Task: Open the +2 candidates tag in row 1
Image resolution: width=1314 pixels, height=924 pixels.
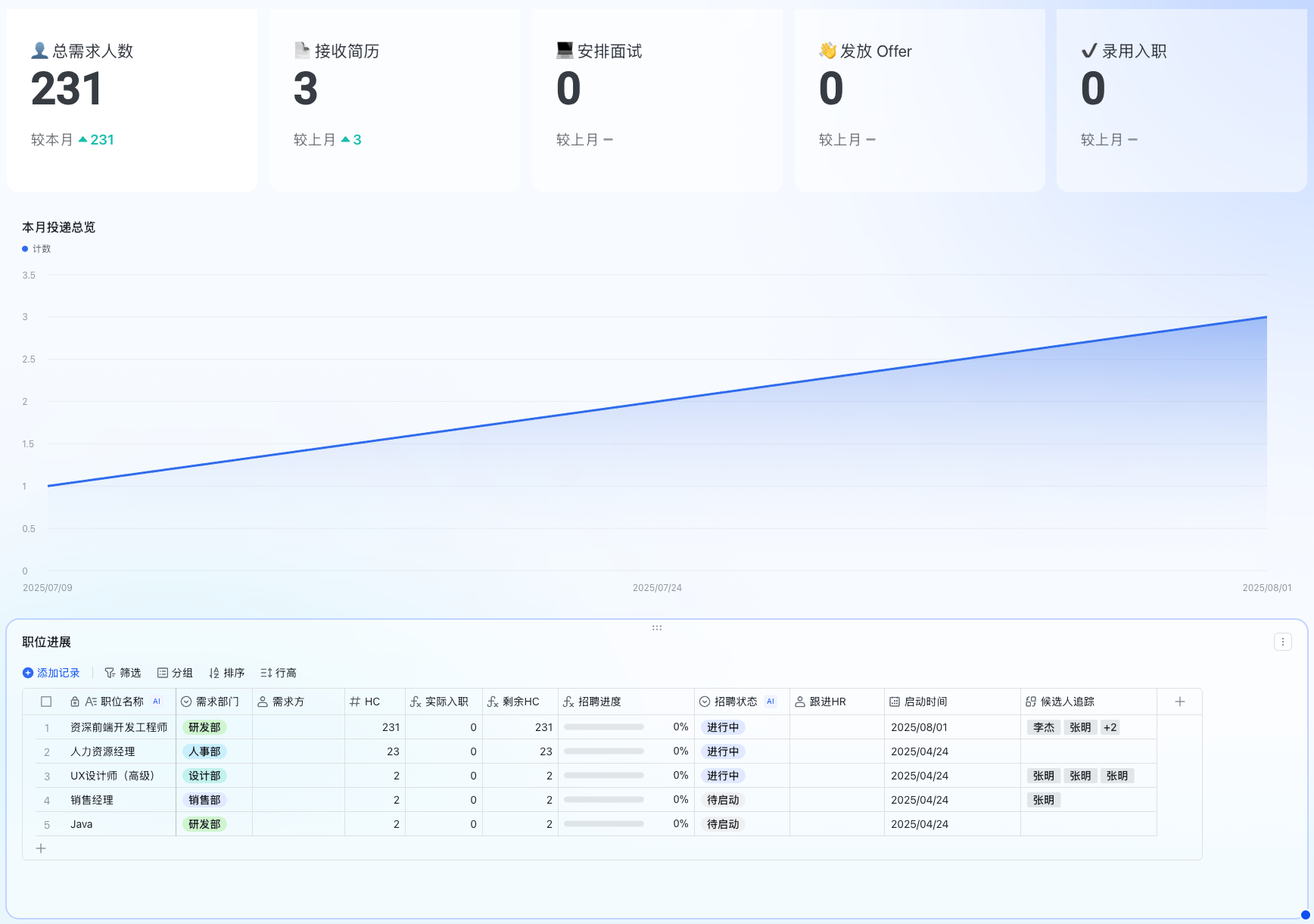Action: 1110,727
